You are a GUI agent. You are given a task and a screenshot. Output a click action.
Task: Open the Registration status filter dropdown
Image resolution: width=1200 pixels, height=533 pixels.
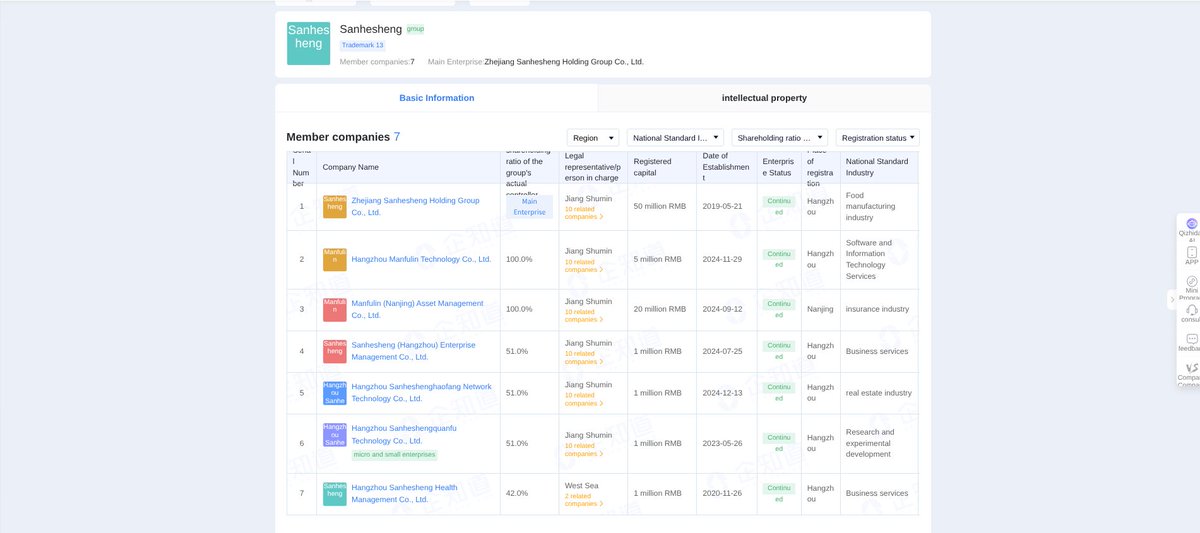(x=878, y=138)
